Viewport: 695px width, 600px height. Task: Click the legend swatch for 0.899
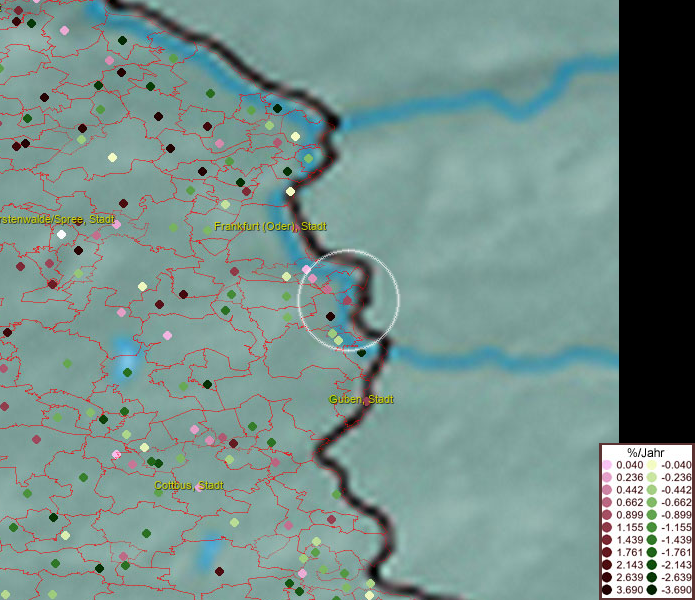pyautogui.click(x=607, y=515)
